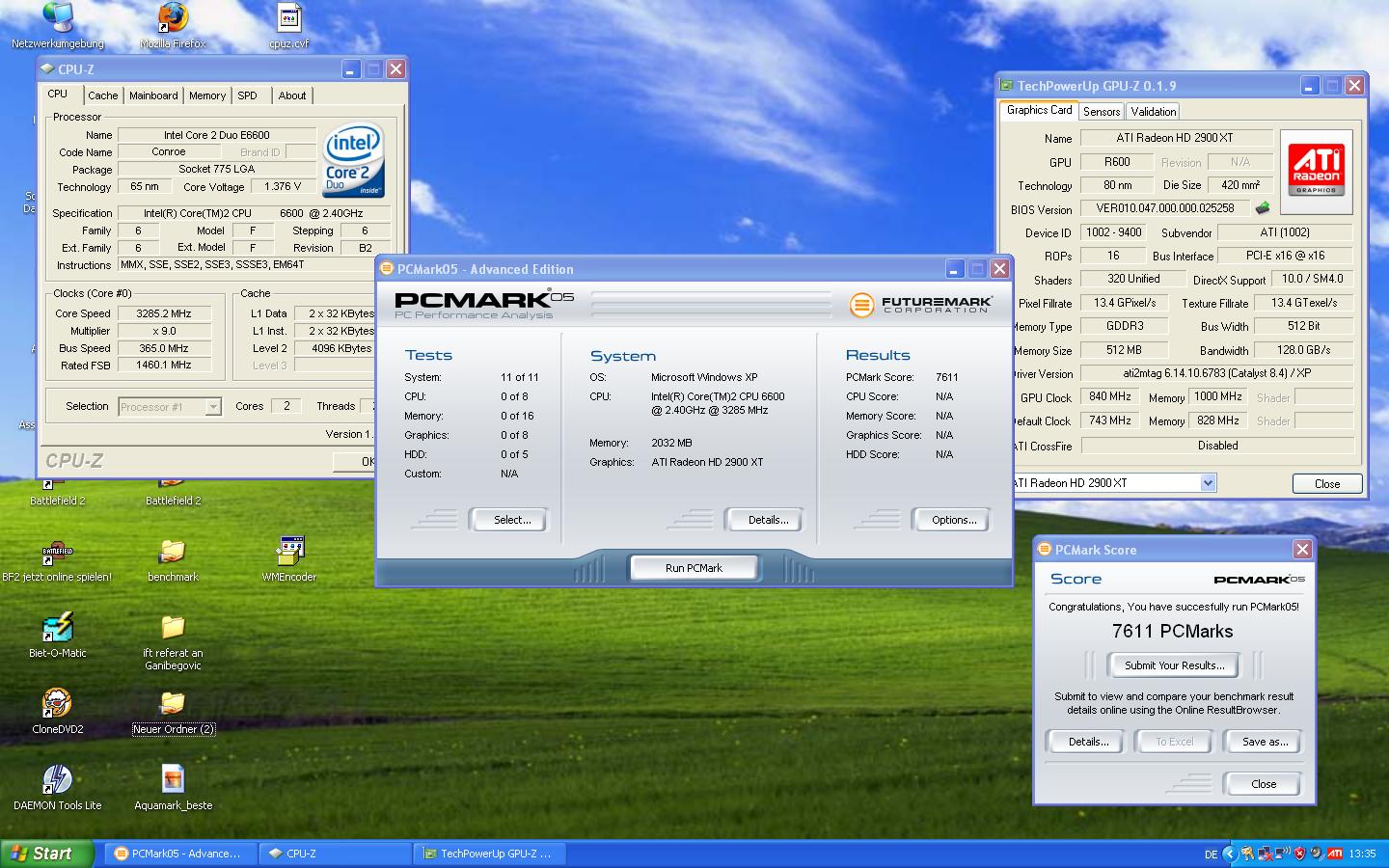Click the BIOS save chip icon in GPU-Z
Viewport: 1389px width, 868px height.
click(1262, 207)
